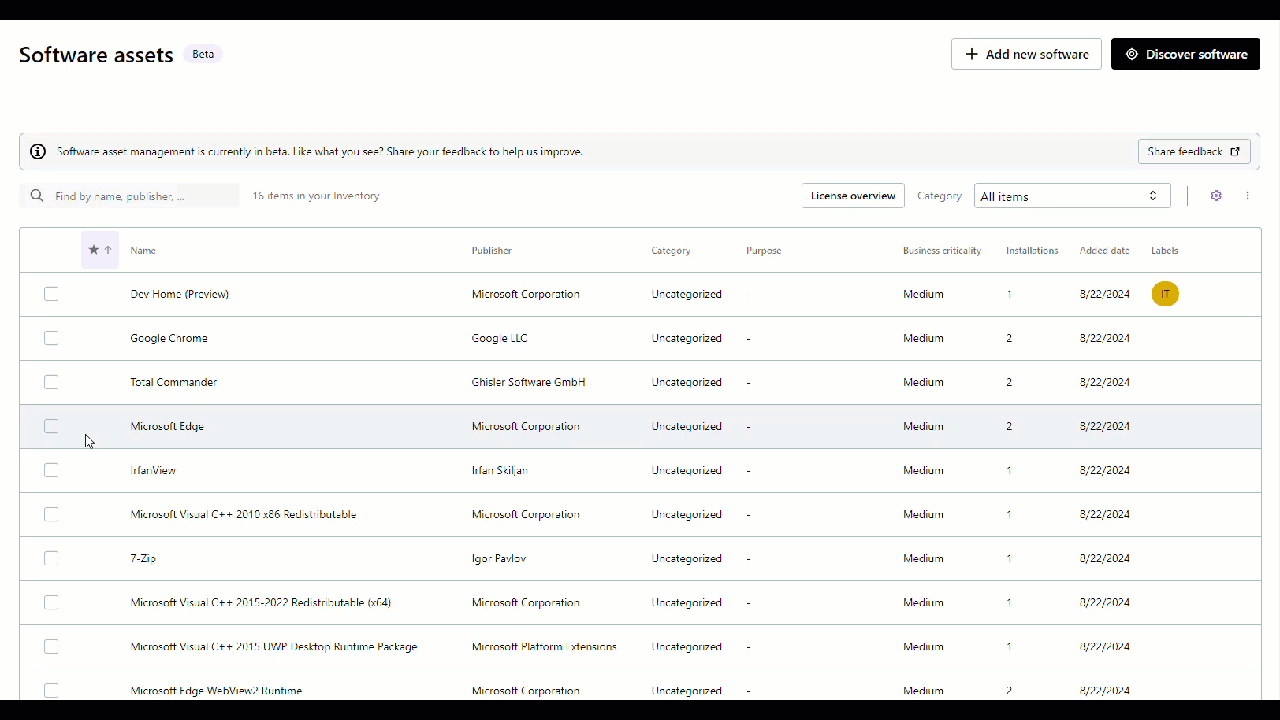Open the All items category dropdown
Viewport: 1280px width, 720px height.
pos(1072,196)
